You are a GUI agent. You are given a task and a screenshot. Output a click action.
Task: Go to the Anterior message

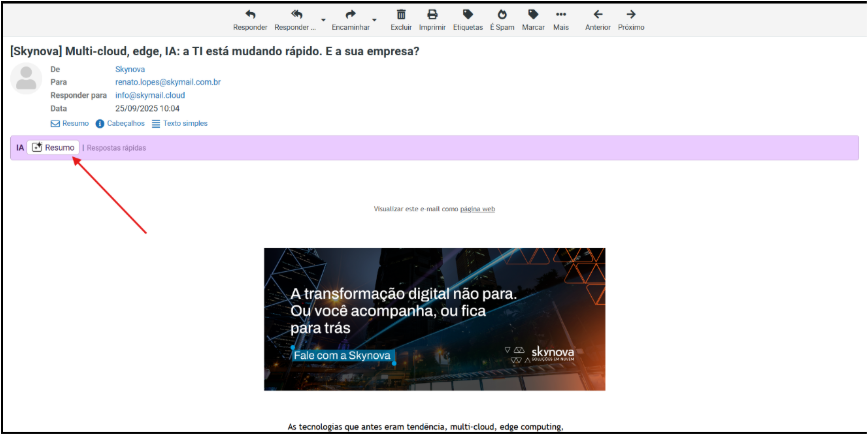pyautogui.click(x=598, y=15)
